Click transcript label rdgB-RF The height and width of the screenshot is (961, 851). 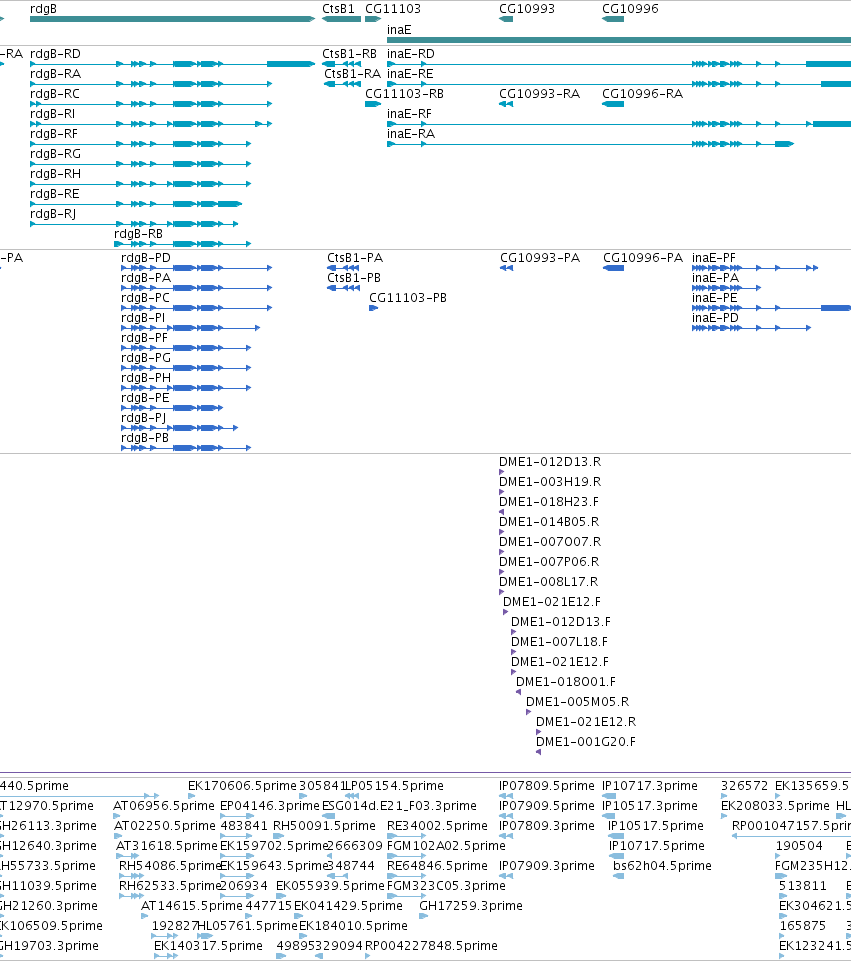click(54, 134)
